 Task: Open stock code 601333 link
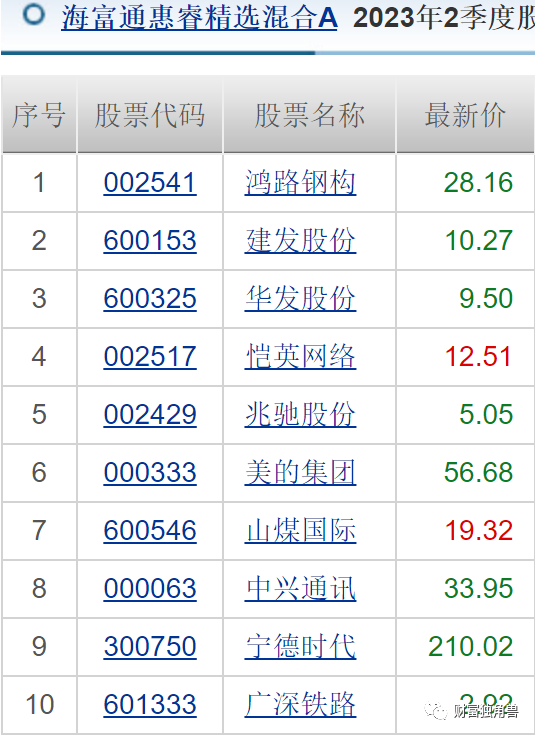click(x=150, y=704)
